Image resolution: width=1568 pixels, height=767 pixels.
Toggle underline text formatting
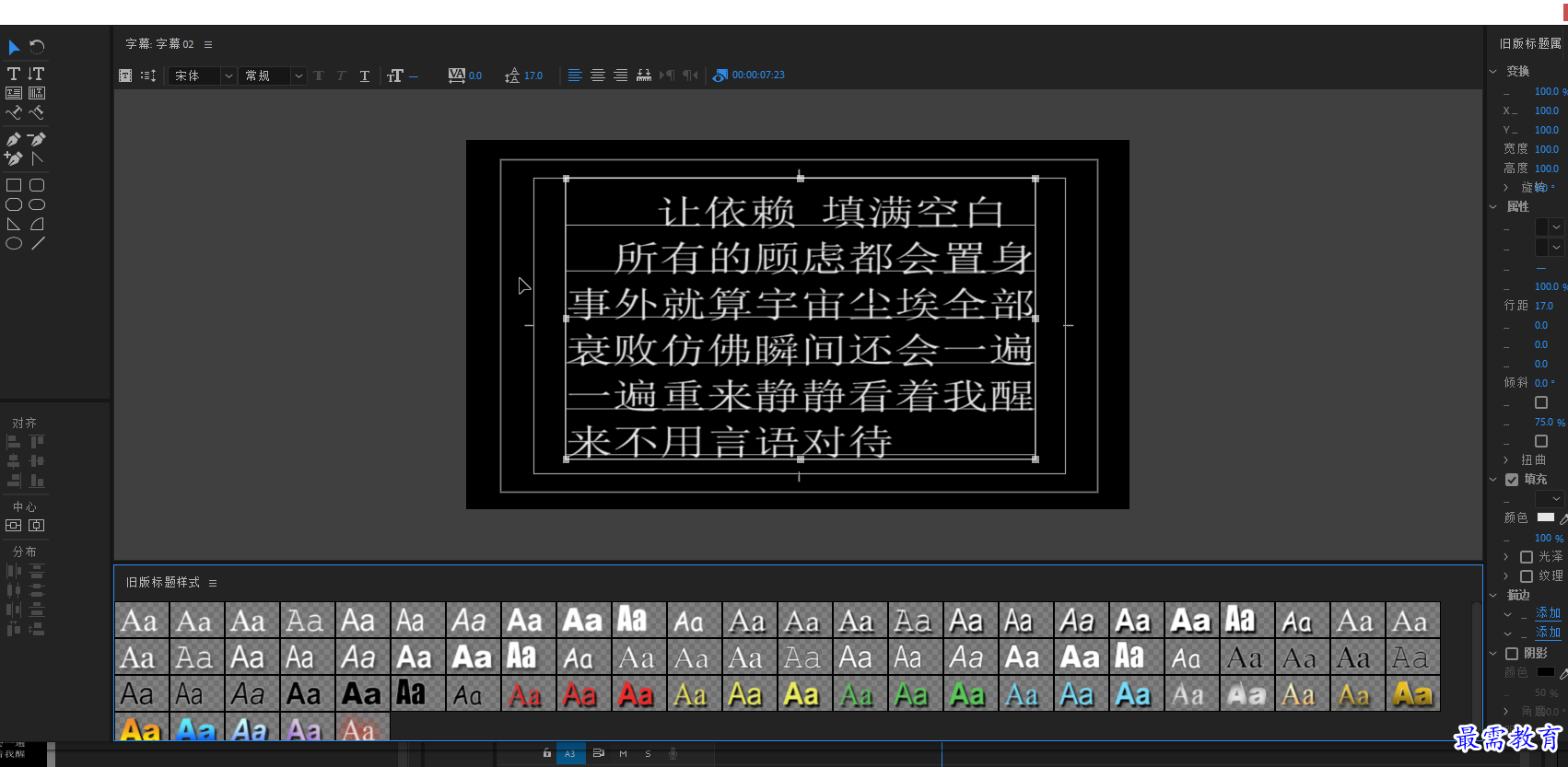365,76
